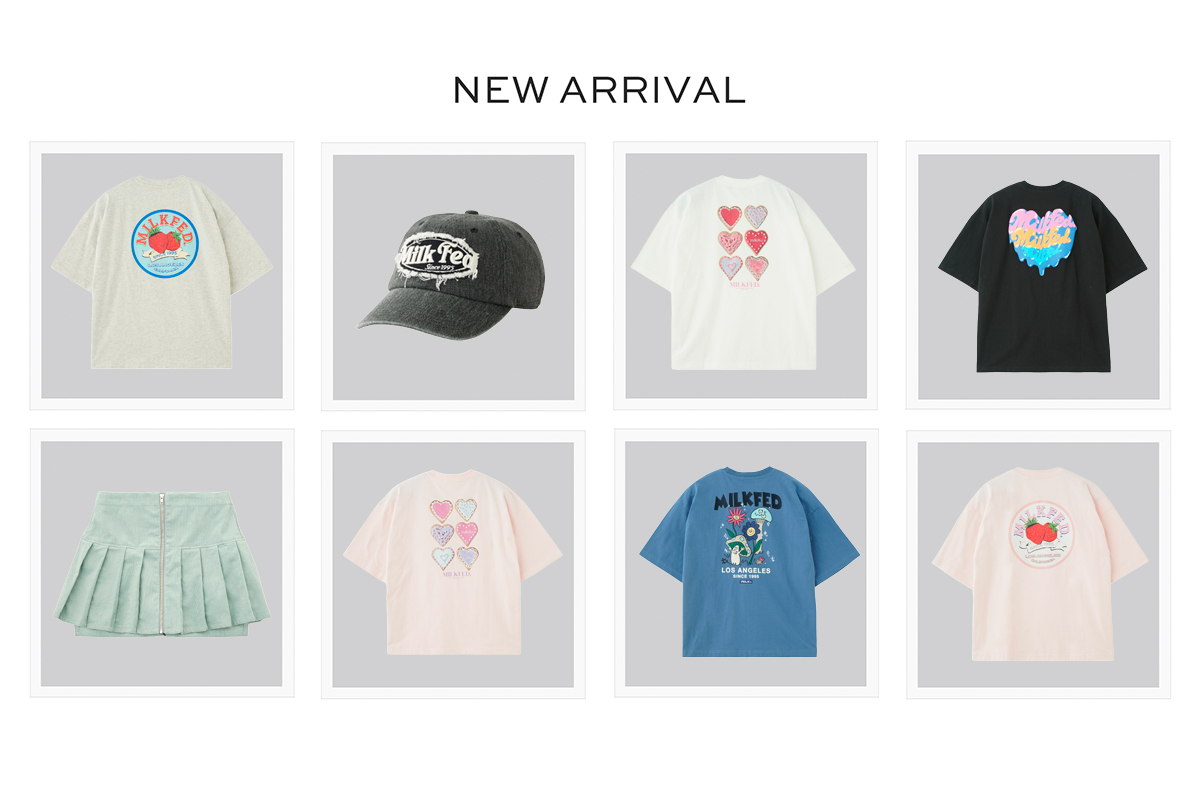1200x810 pixels.
Task: Select the pink T-shirt with six hearts
Action: 453,564
